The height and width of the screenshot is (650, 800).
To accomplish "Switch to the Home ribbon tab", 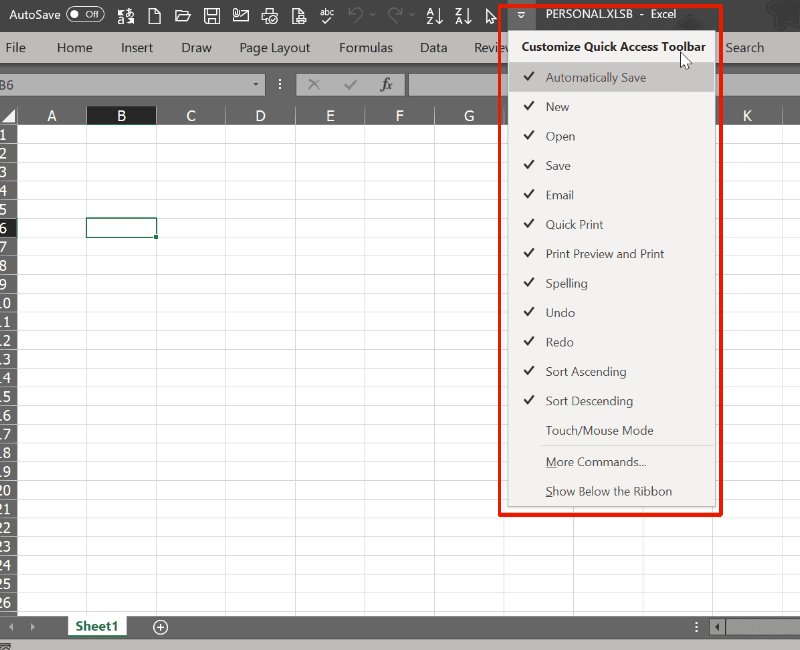I will tap(74, 47).
